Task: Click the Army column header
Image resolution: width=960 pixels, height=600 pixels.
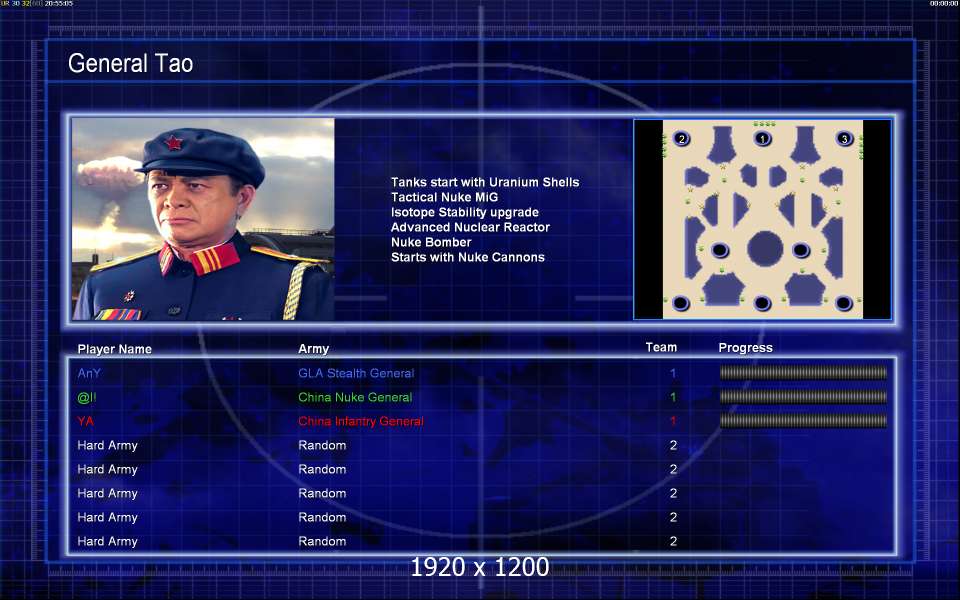Action: (x=313, y=348)
